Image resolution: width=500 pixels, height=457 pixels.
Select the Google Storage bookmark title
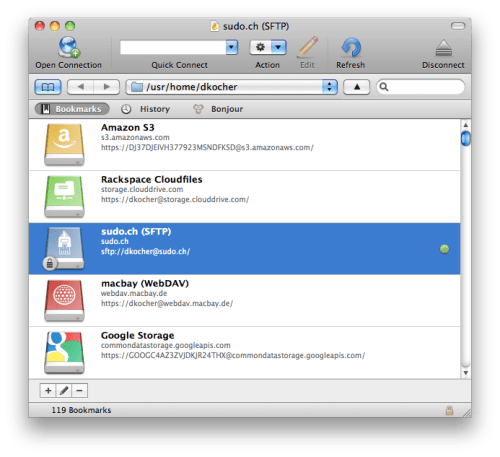pos(138,336)
